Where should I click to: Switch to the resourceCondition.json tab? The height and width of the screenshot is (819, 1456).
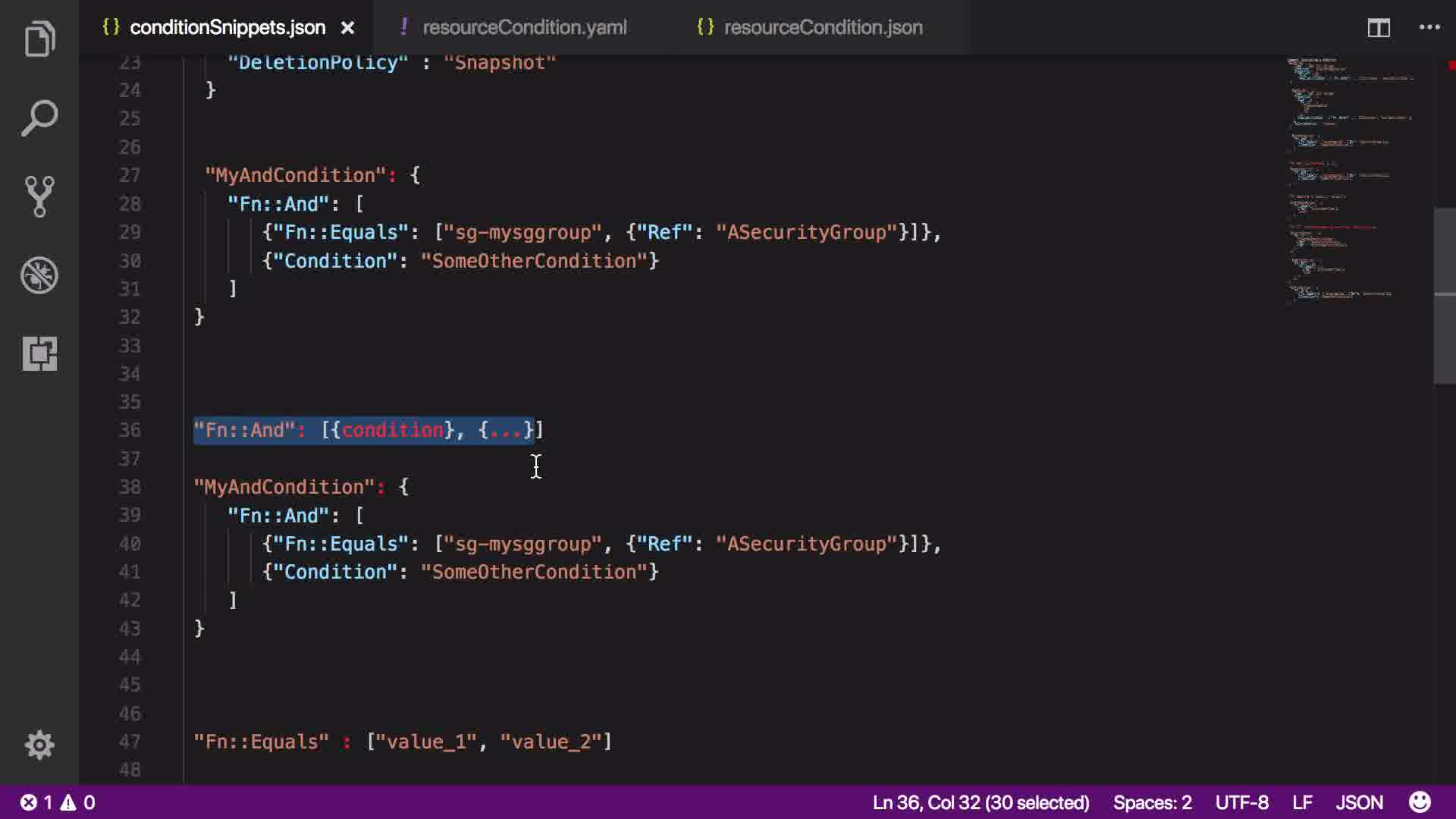tap(823, 27)
